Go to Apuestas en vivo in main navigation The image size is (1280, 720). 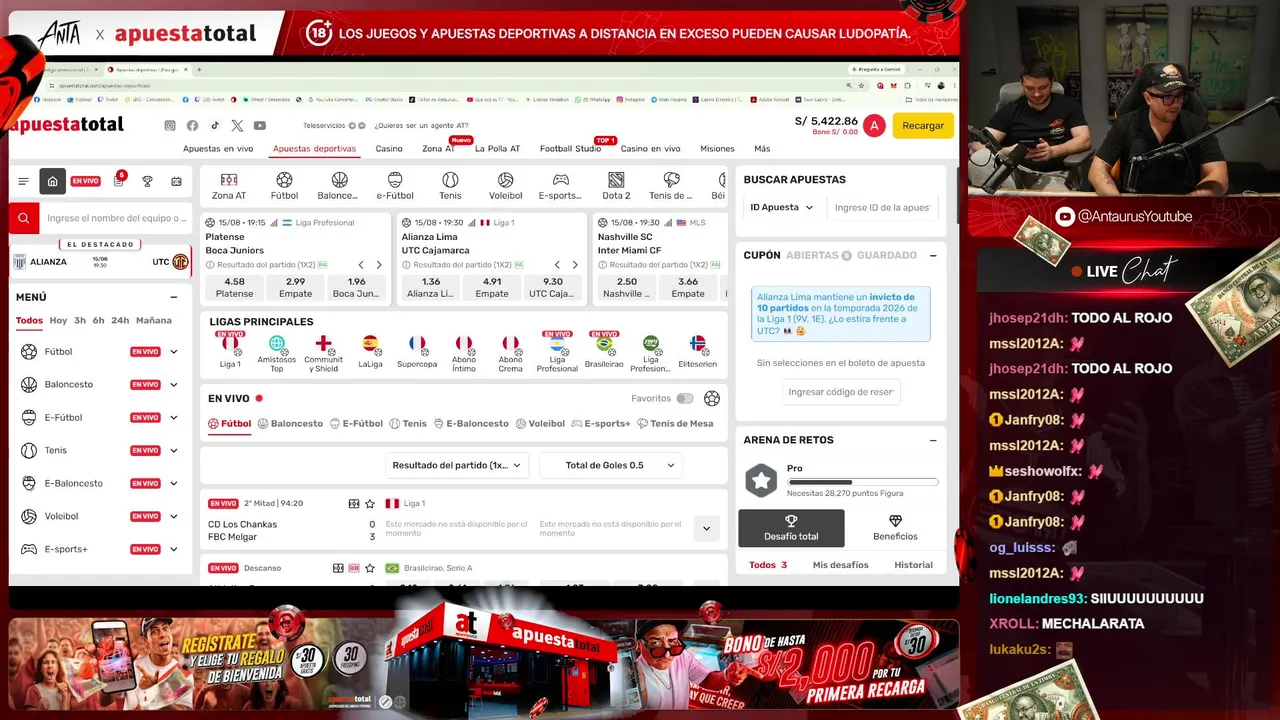(x=218, y=149)
